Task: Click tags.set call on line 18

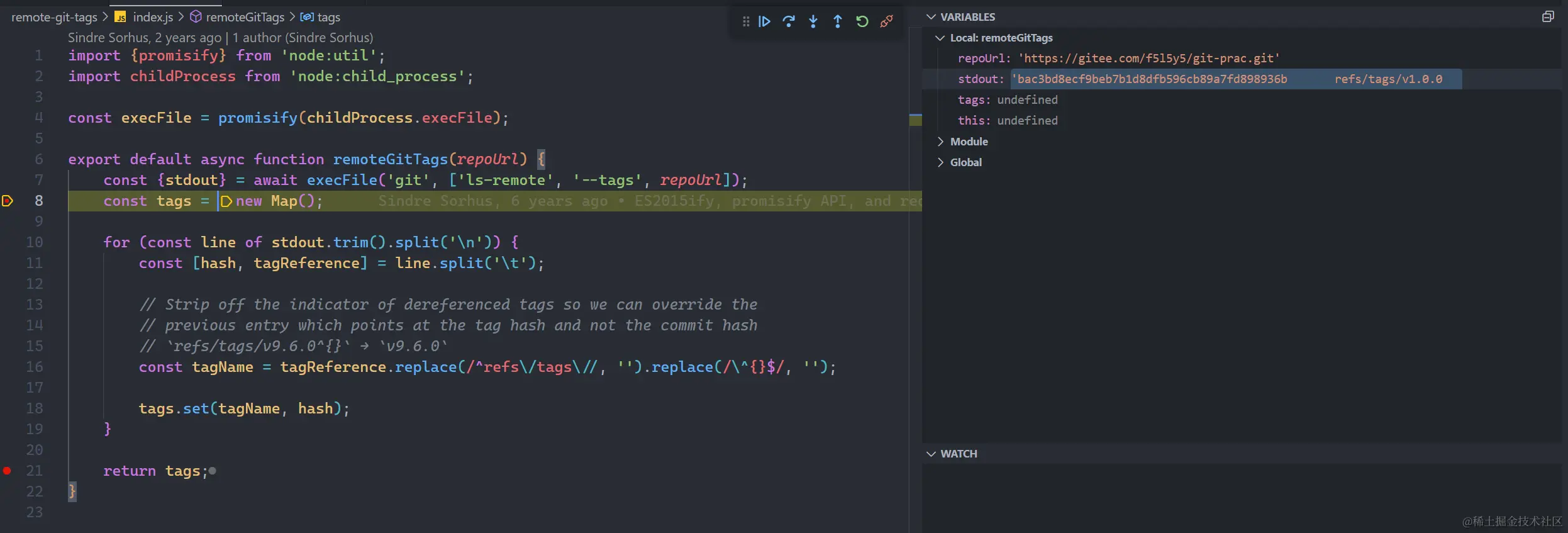Action: coord(244,408)
